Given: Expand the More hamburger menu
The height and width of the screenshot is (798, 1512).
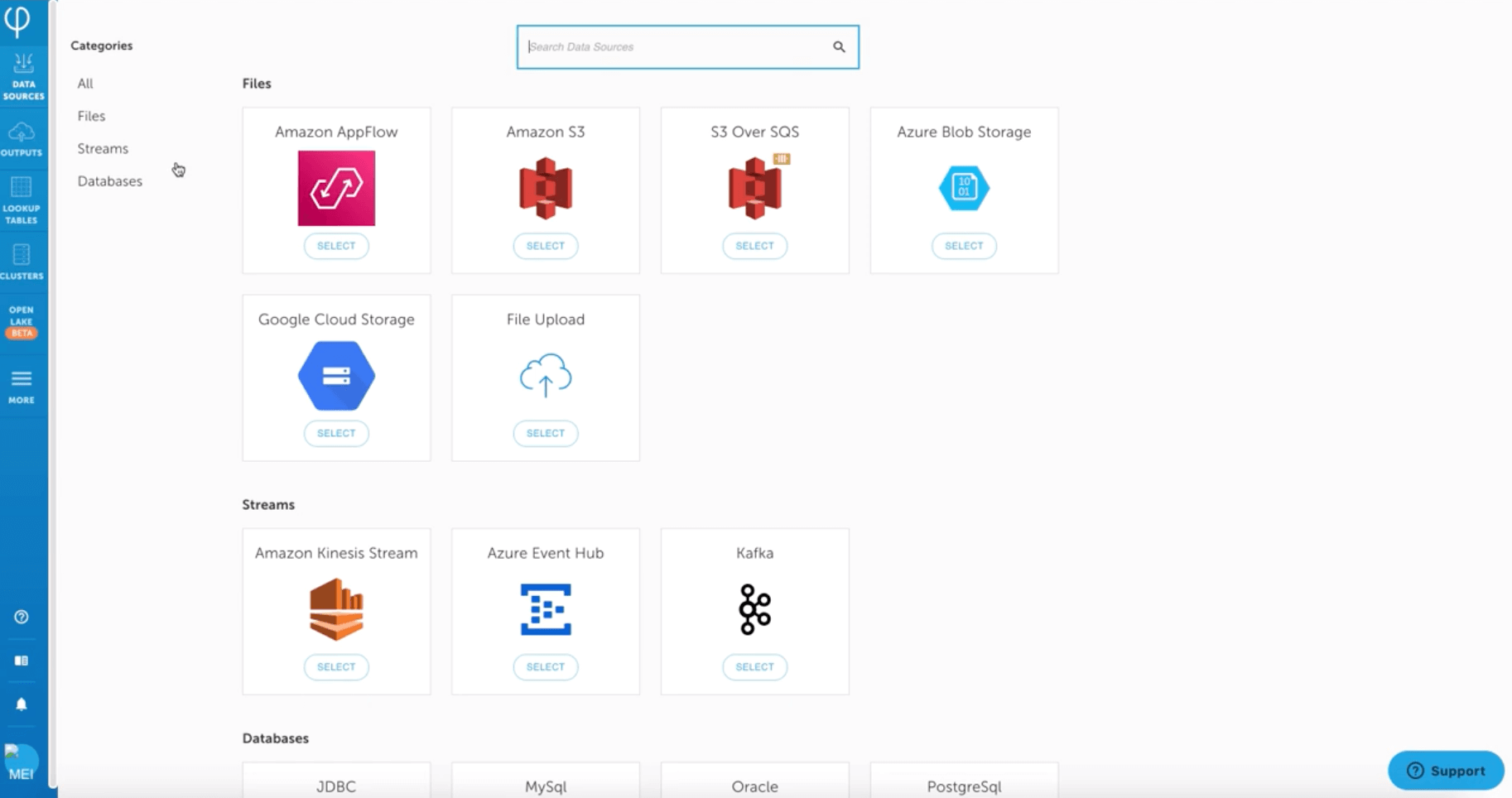Looking at the screenshot, I should pos(22,387).
